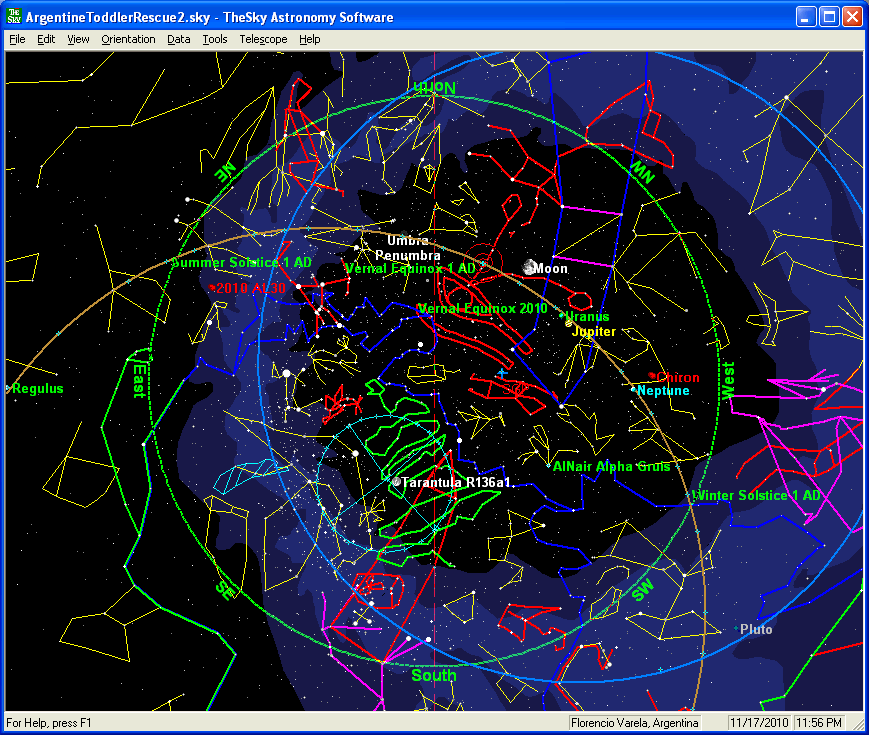Click the TheSky application icon in title bar
The height and width of the screenshot is (735, 869).
pos(14,17)
